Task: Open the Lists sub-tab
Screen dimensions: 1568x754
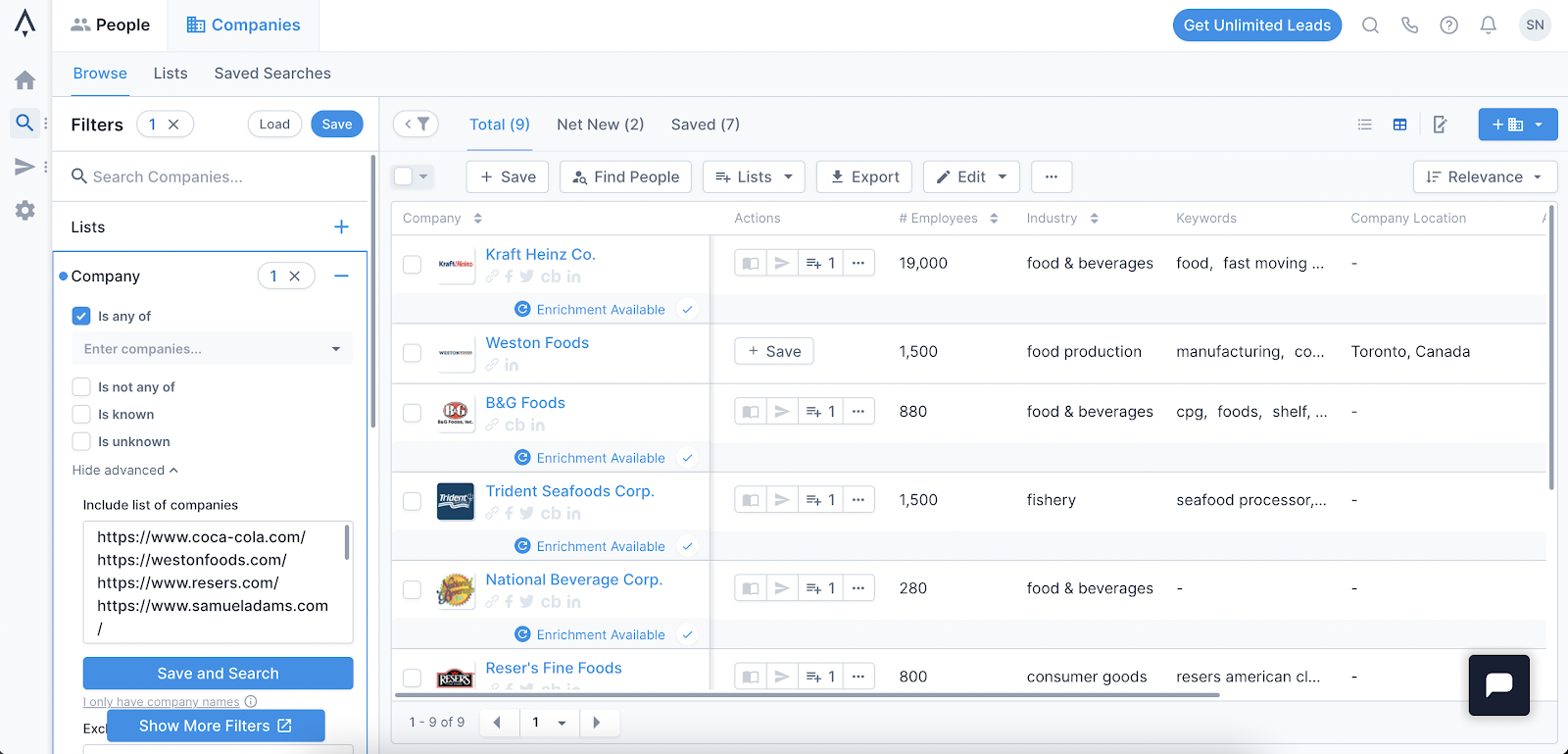Action: [x=171, y=74]
